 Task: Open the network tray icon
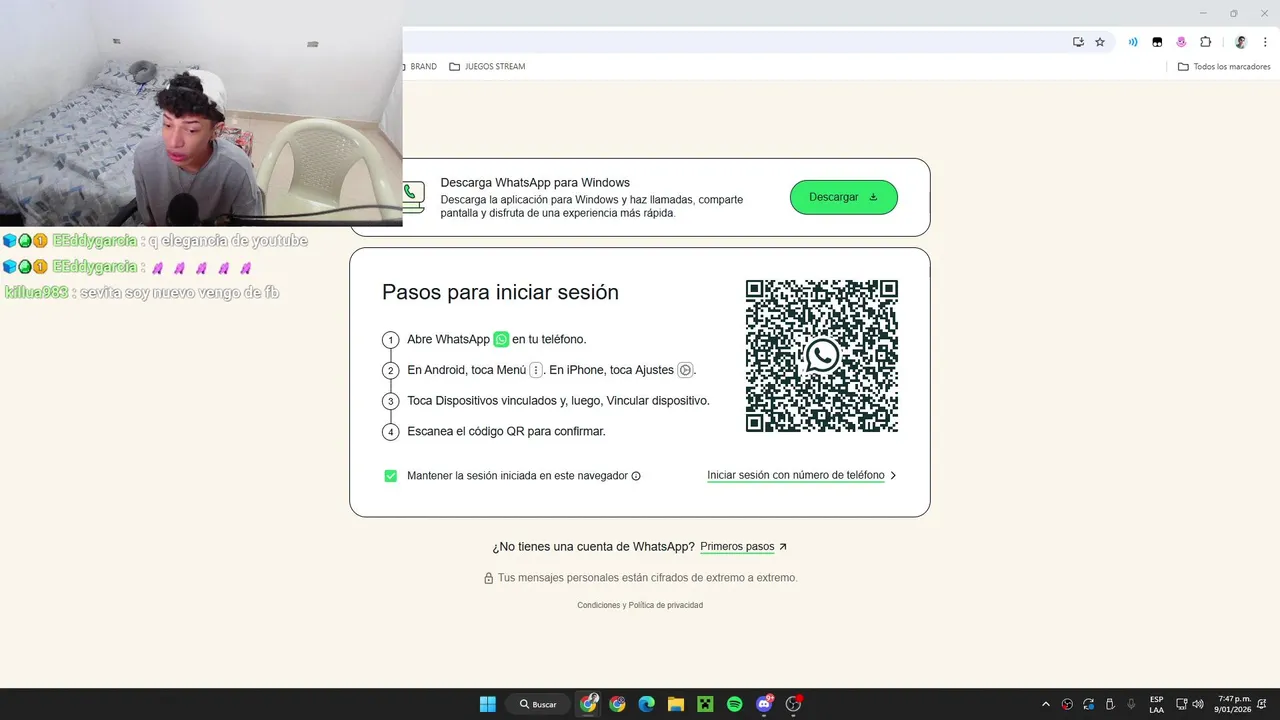[1181, 704]
